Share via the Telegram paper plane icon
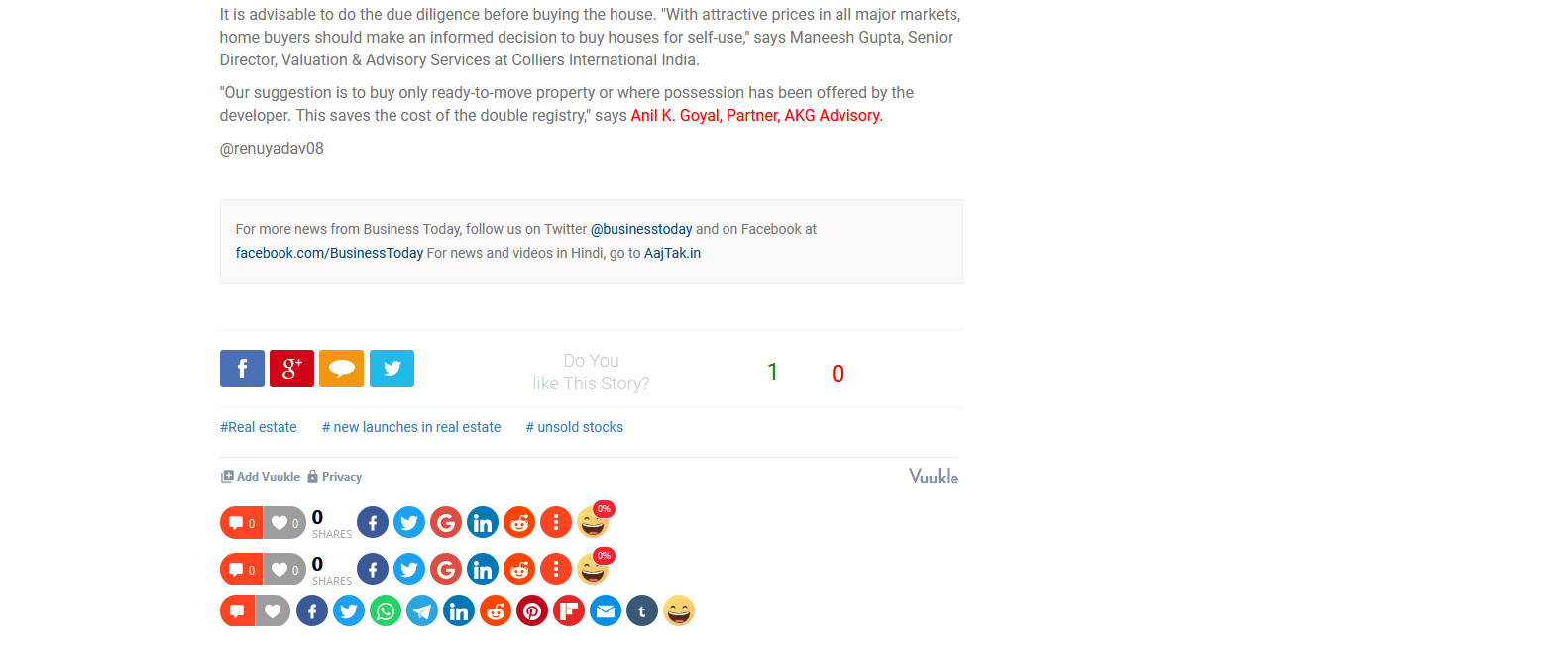Viewport: 1568px width, 664px height. 422,610
